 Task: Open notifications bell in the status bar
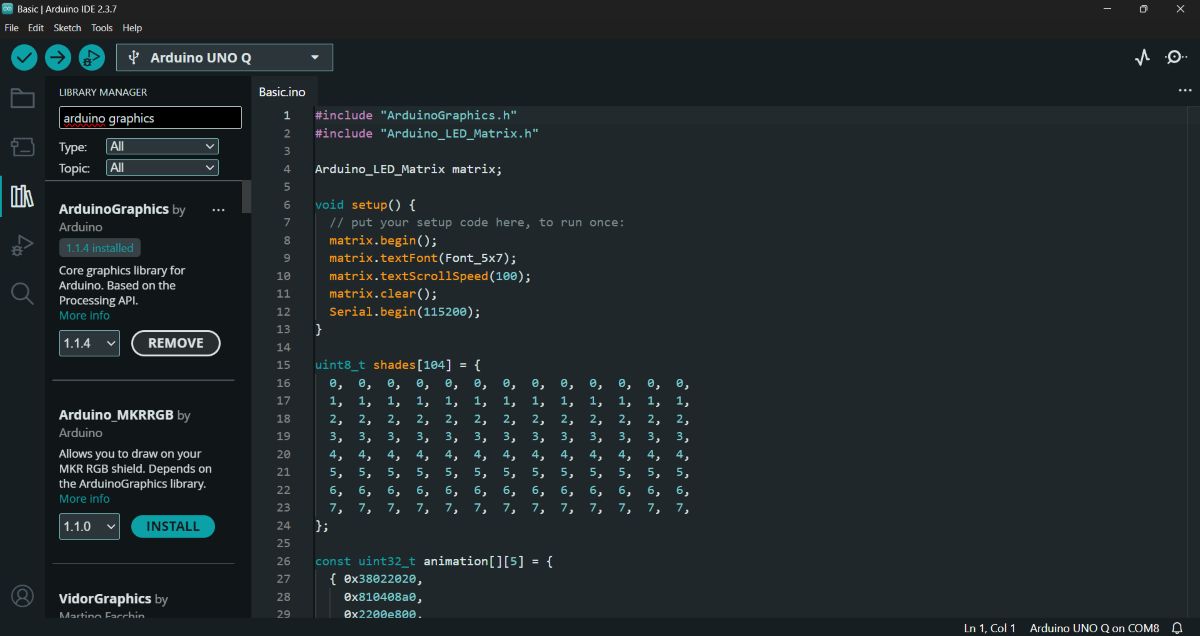[1177, 628]
